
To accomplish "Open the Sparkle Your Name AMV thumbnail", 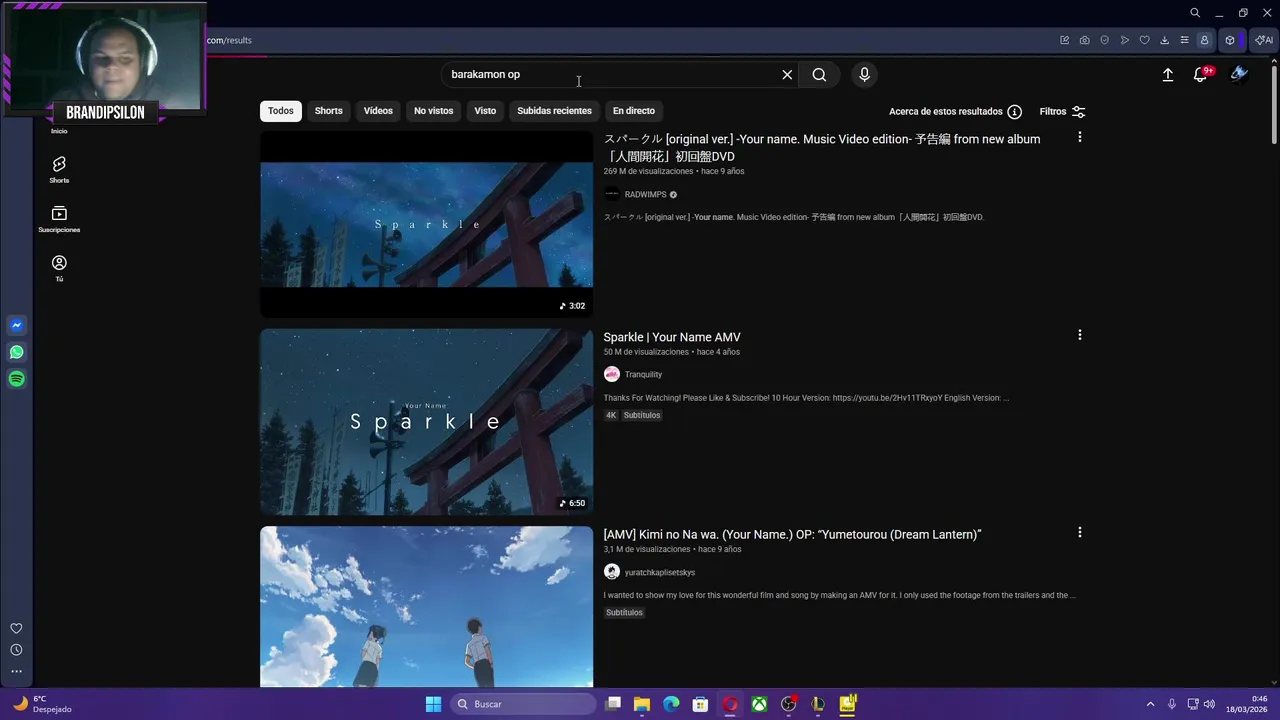I will click(427, 422).
